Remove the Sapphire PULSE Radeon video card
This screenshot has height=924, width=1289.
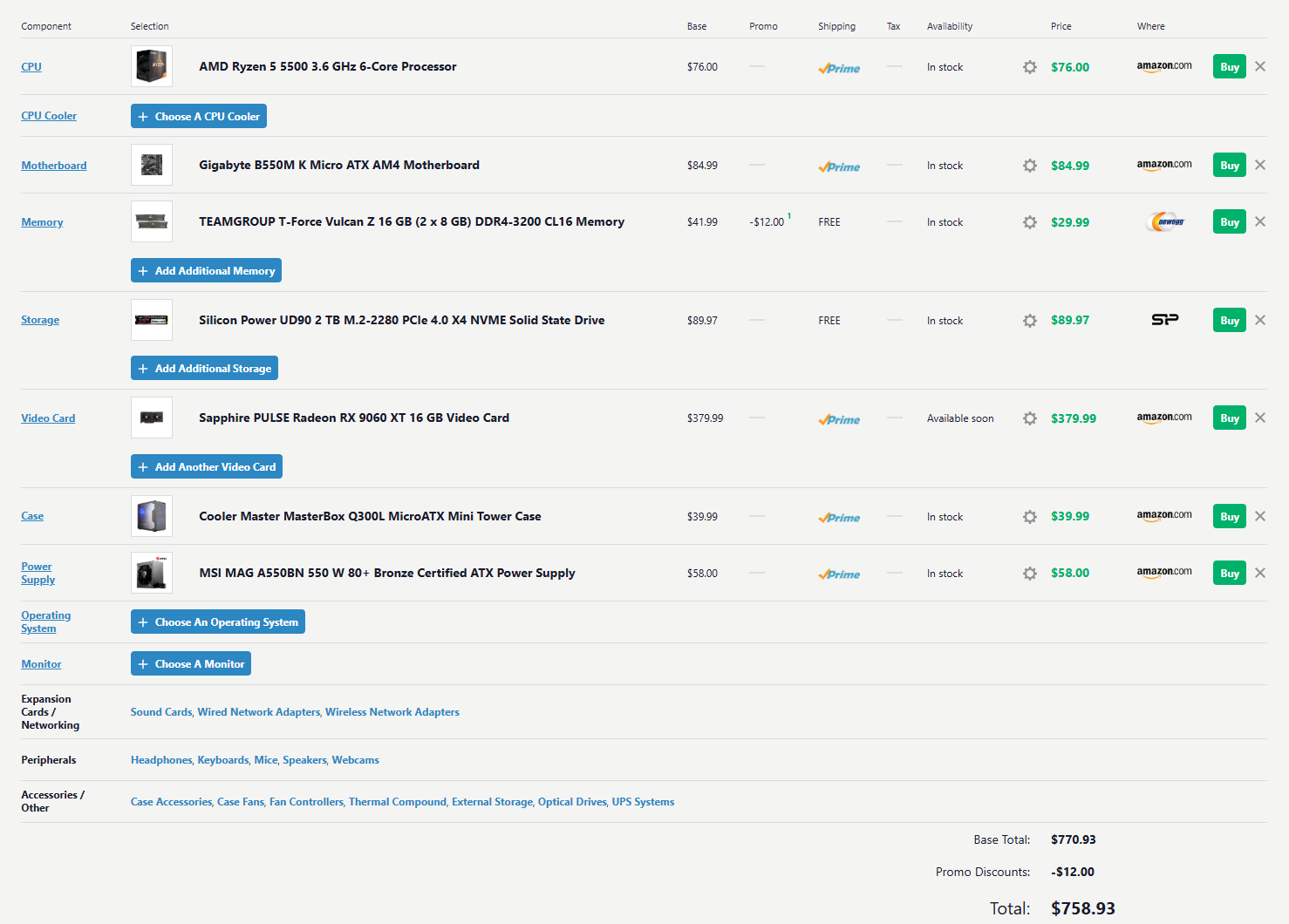[1260, 418]
